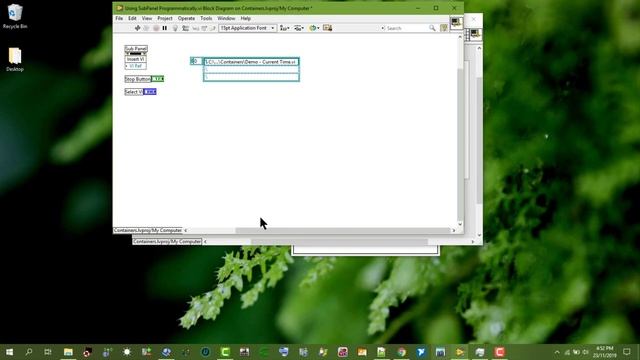Toggle Retain Wire Values button
The width and height of the screenshot is (640, 360).
click(185, 28)
